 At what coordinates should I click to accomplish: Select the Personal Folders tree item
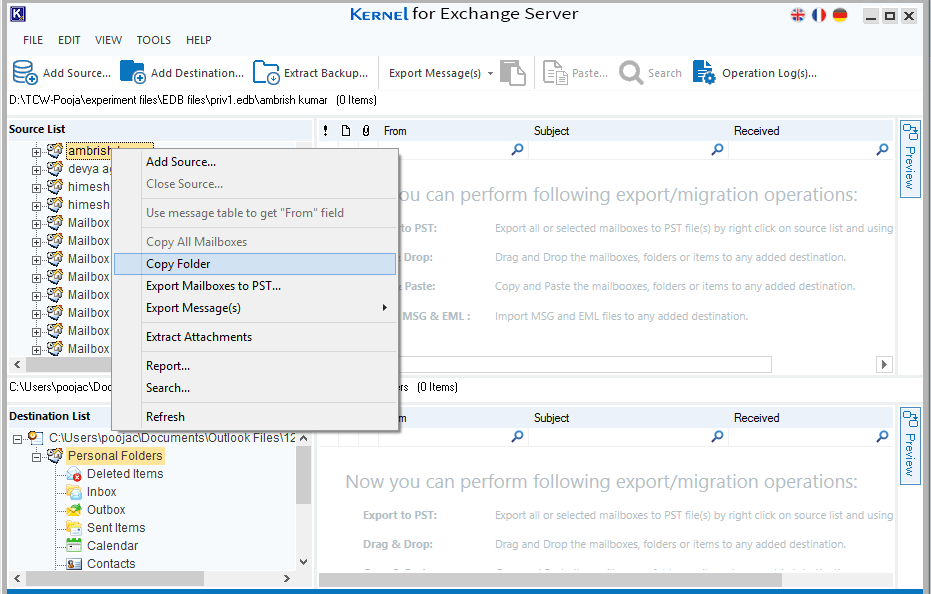tap(115, 456)
